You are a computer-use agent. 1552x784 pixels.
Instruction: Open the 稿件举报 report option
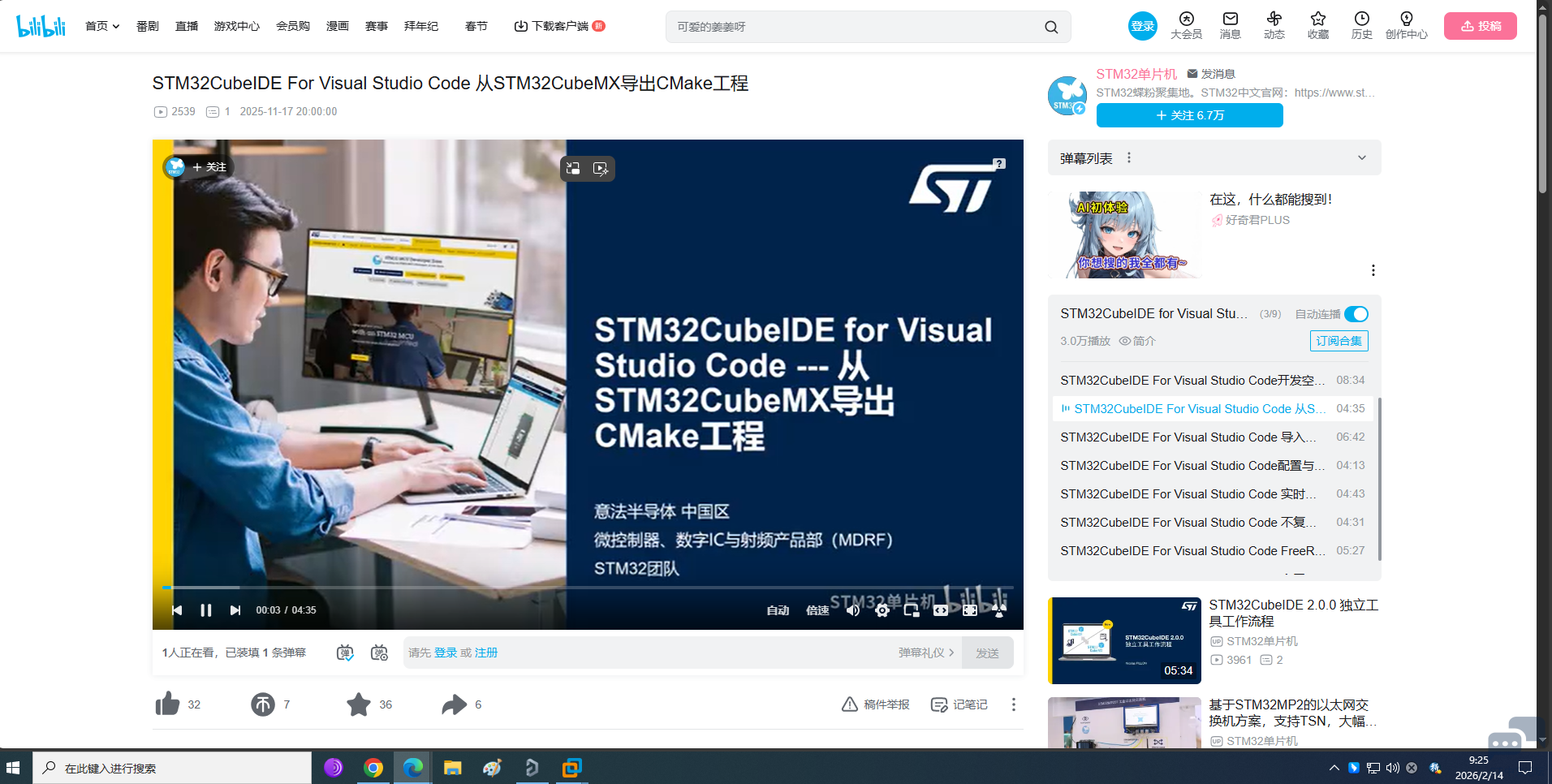pos(876,704)
